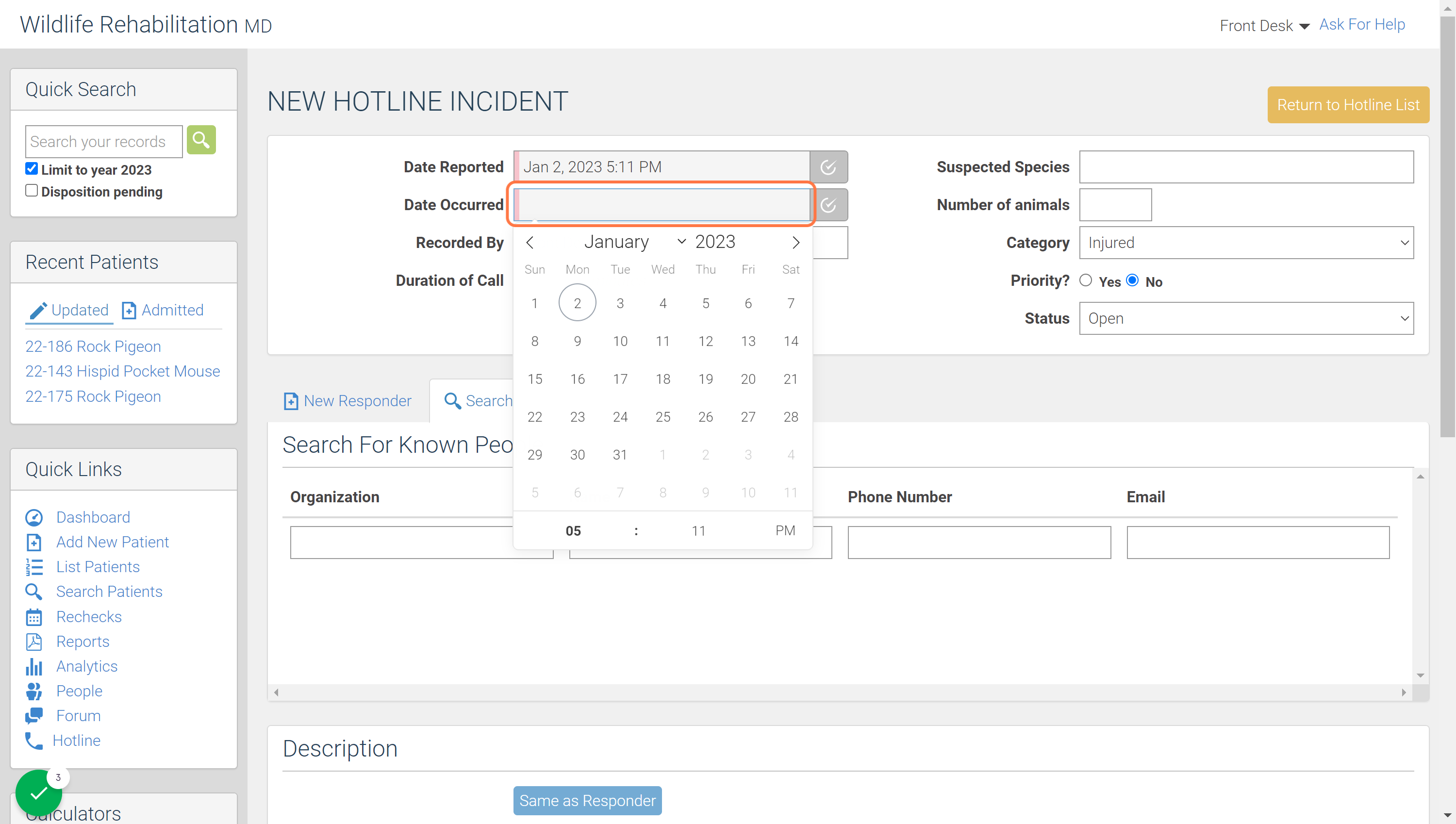Click the Date Occurred input field
This screenshot has width=1456, height=824.
coord(662,205)
